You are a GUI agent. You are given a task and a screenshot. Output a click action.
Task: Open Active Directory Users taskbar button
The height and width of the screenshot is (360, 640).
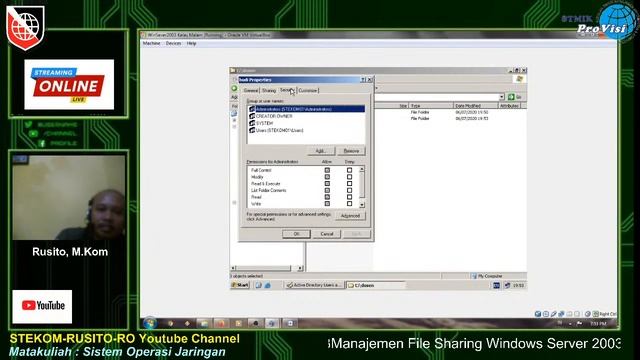click(x=314, y=285)
